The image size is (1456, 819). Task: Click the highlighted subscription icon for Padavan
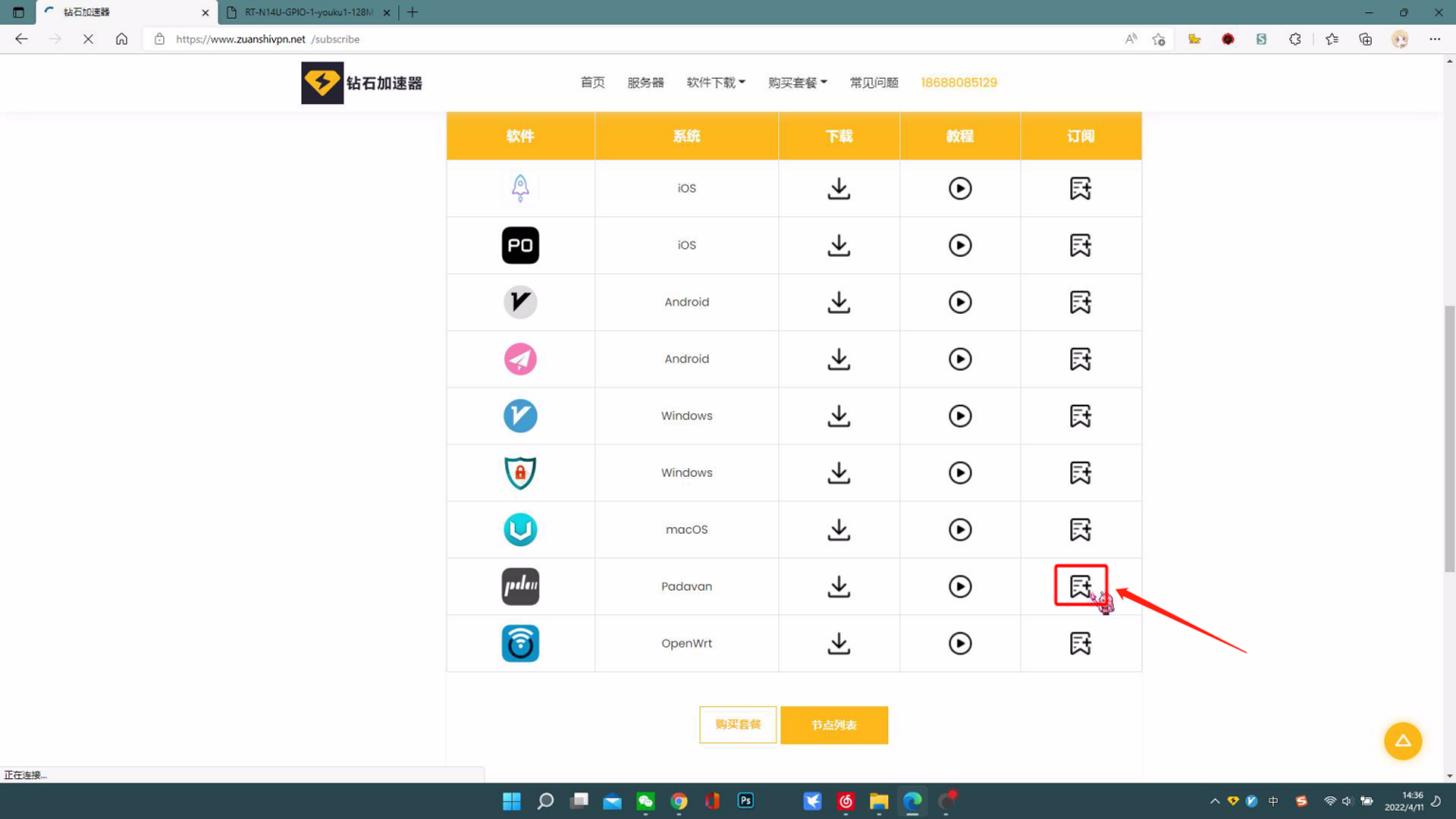pyautogui.click(x=1081, y=586)
